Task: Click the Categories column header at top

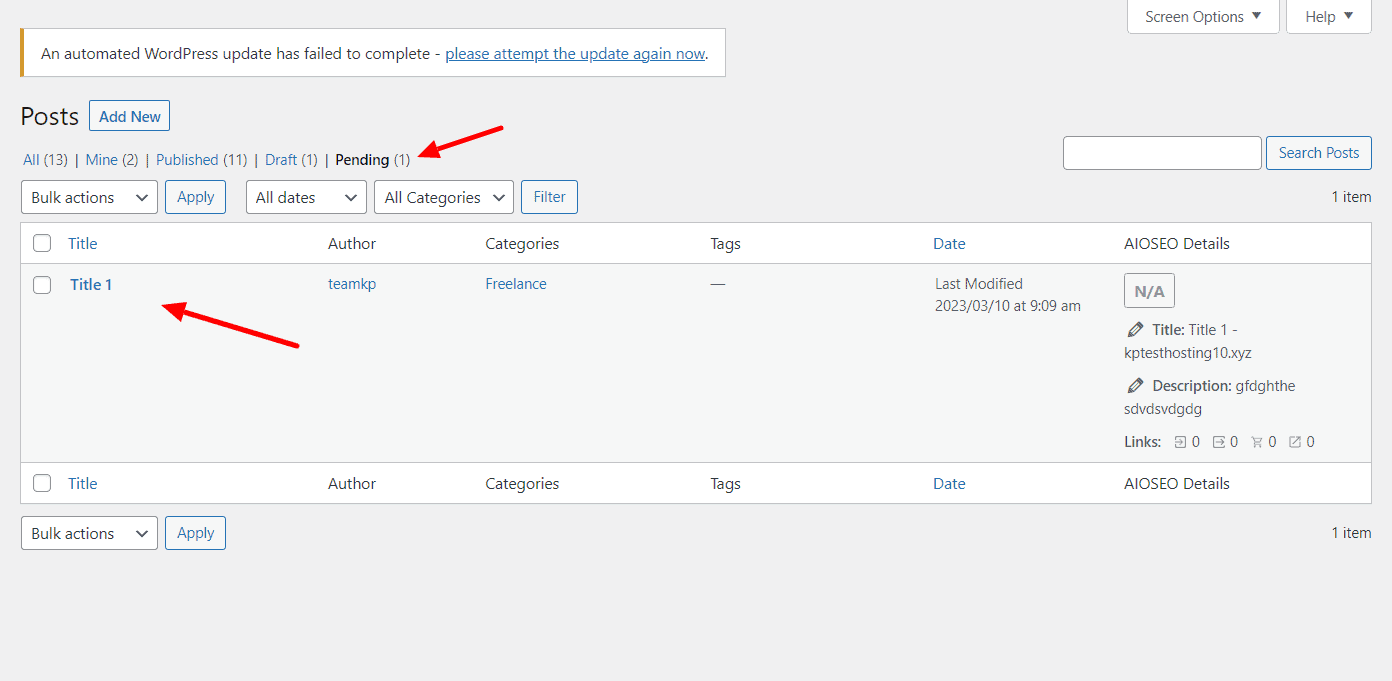Action: tap(522, 243)
